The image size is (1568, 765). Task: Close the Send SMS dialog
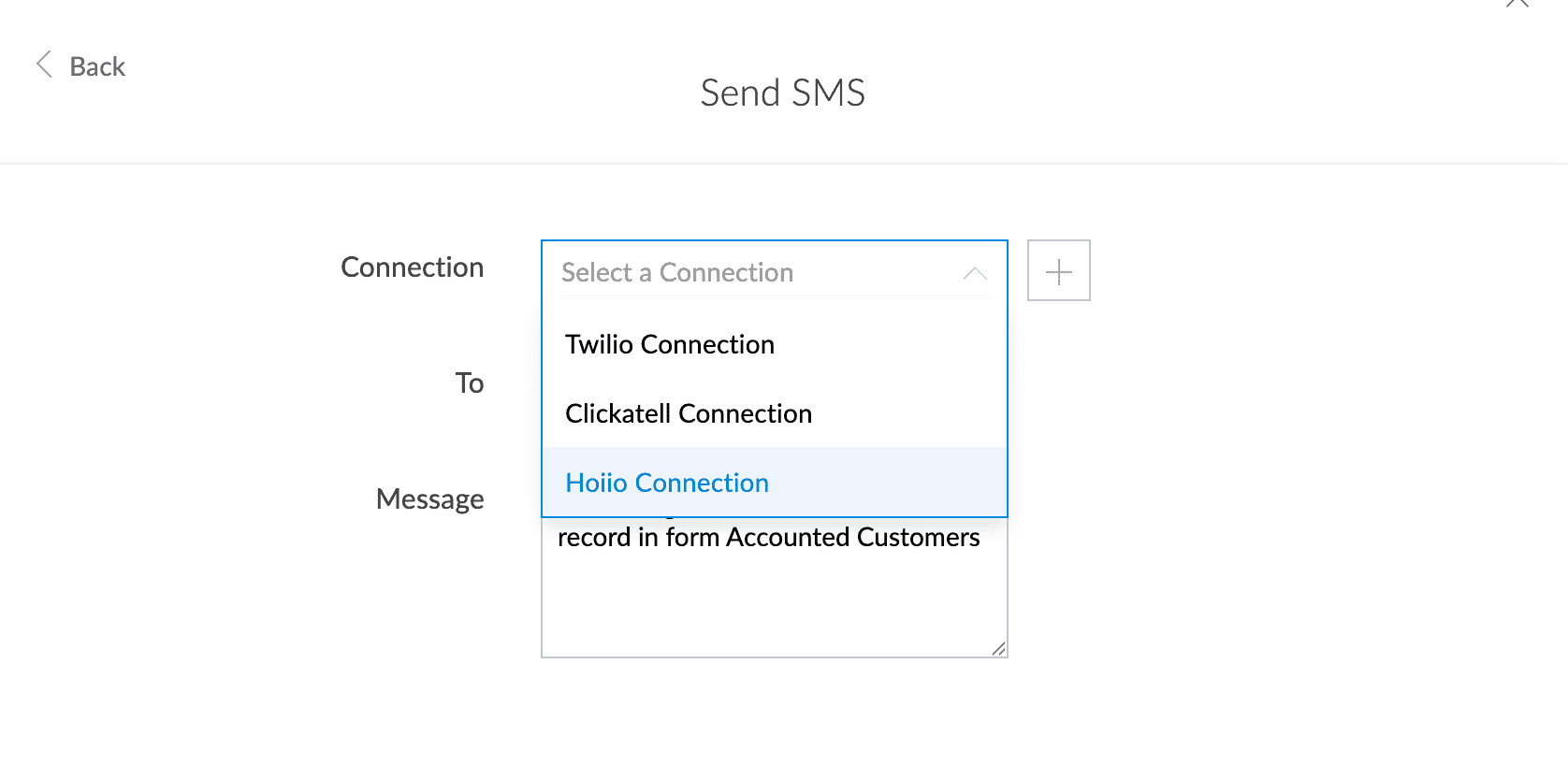pos(1517,3)
